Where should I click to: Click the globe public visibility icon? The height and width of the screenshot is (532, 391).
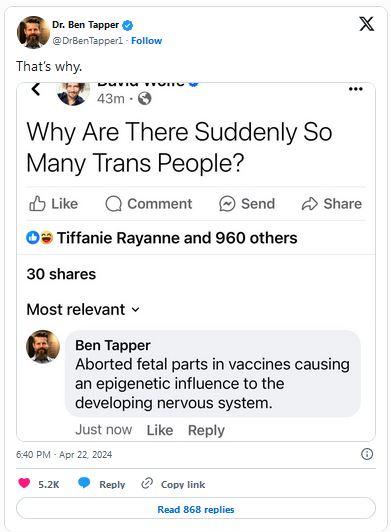(x=145, y=99)
